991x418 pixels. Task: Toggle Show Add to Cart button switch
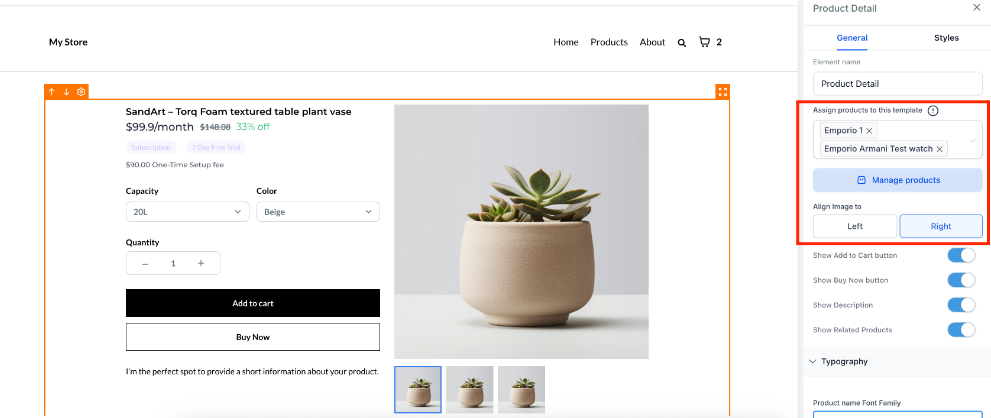click(x=961, y=255)
